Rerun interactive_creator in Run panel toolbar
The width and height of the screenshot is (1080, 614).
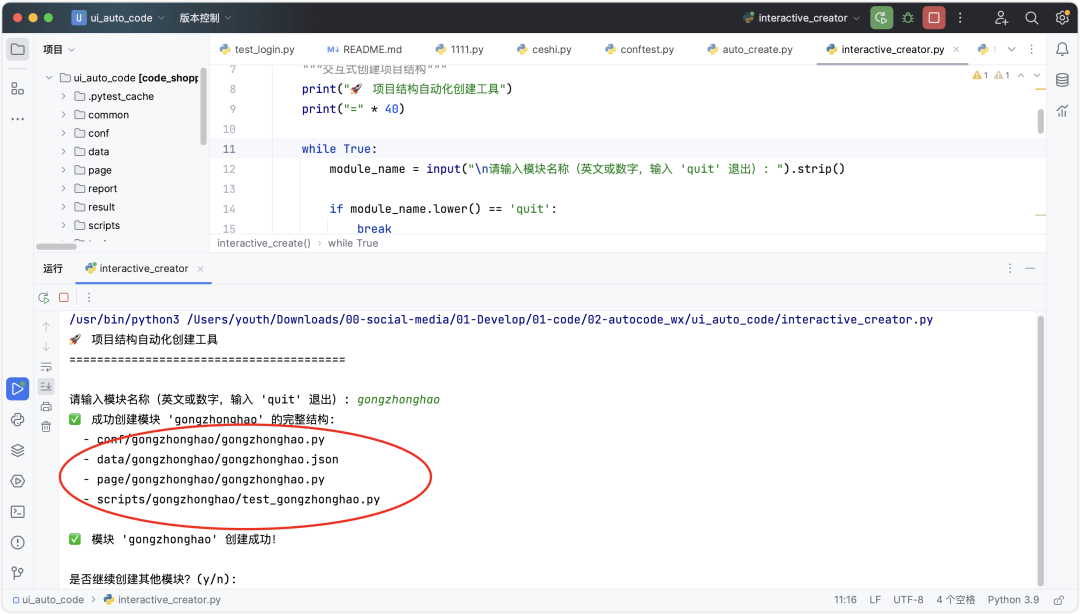pyautogui.click(x=43, y=298)
